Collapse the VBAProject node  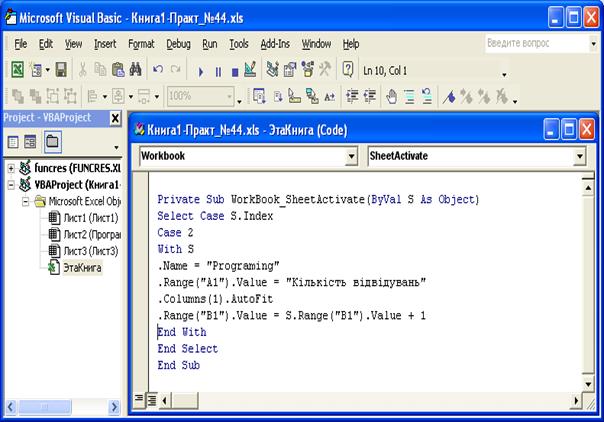[x=11, y=185]
